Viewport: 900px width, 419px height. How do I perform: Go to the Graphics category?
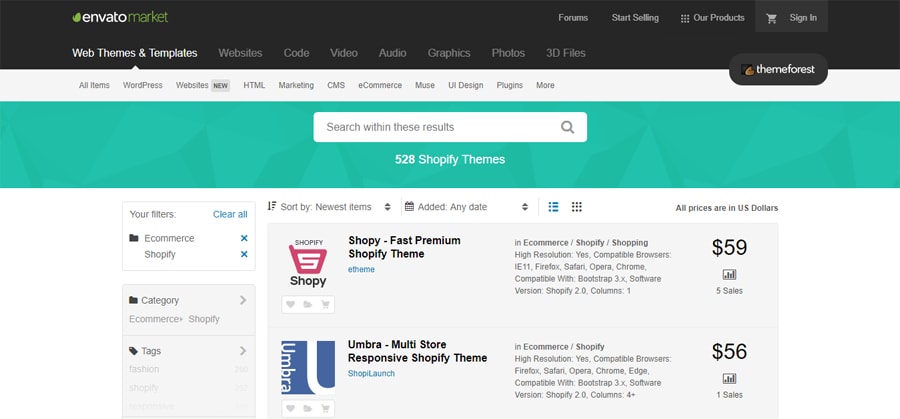[449, 53]
